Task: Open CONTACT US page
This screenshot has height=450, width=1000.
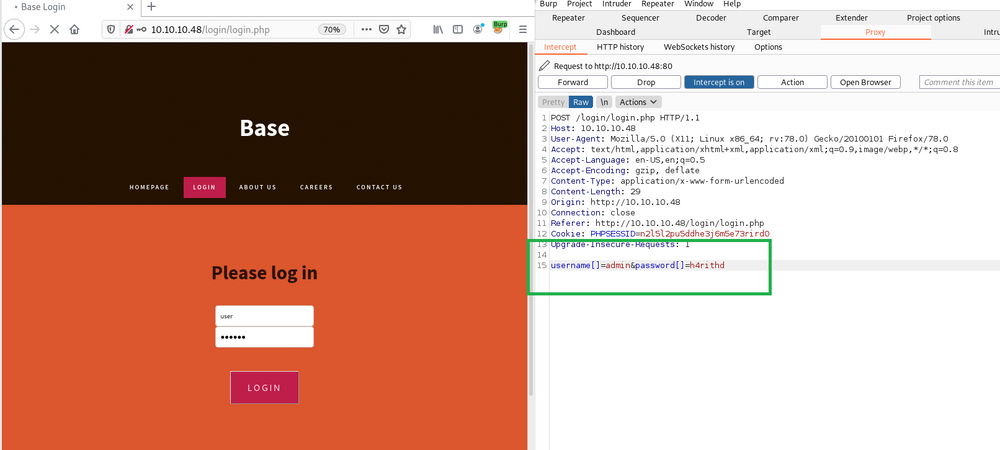Action: 379,187
